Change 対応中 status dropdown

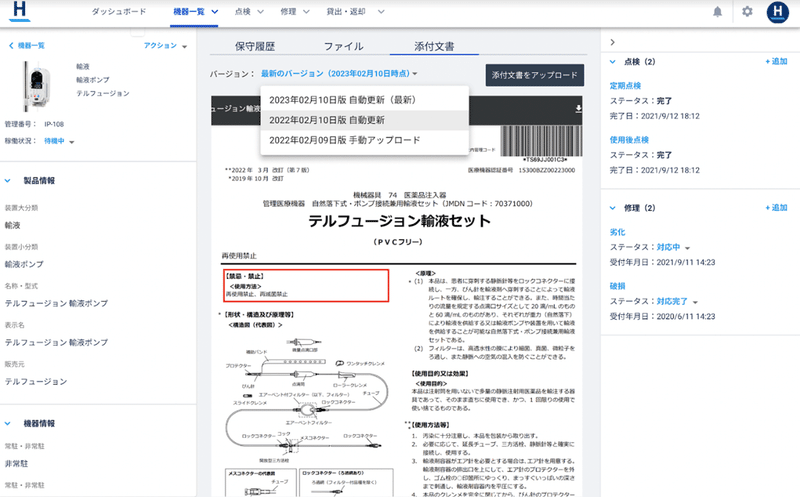coord(673,247)
